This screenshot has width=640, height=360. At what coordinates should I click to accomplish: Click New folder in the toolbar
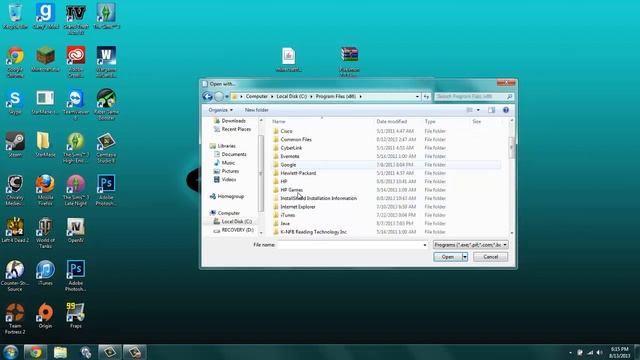(257, 110)
